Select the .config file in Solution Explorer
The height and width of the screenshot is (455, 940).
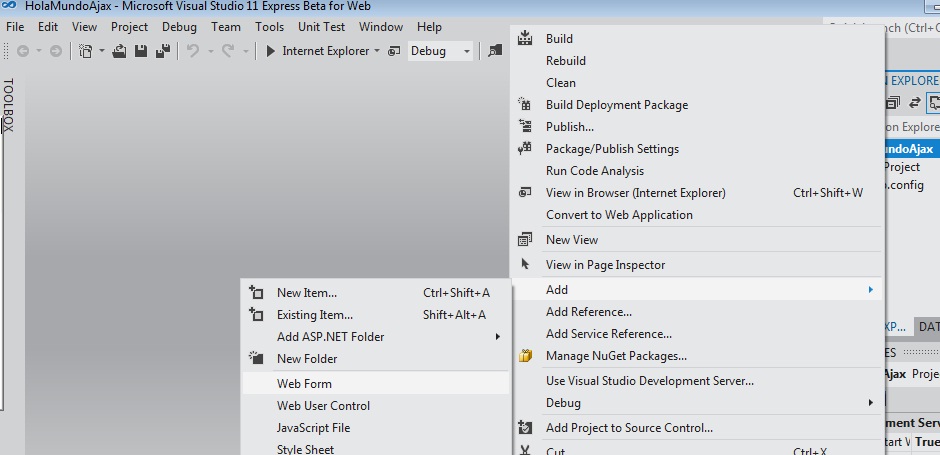click(x=903, y=185)
